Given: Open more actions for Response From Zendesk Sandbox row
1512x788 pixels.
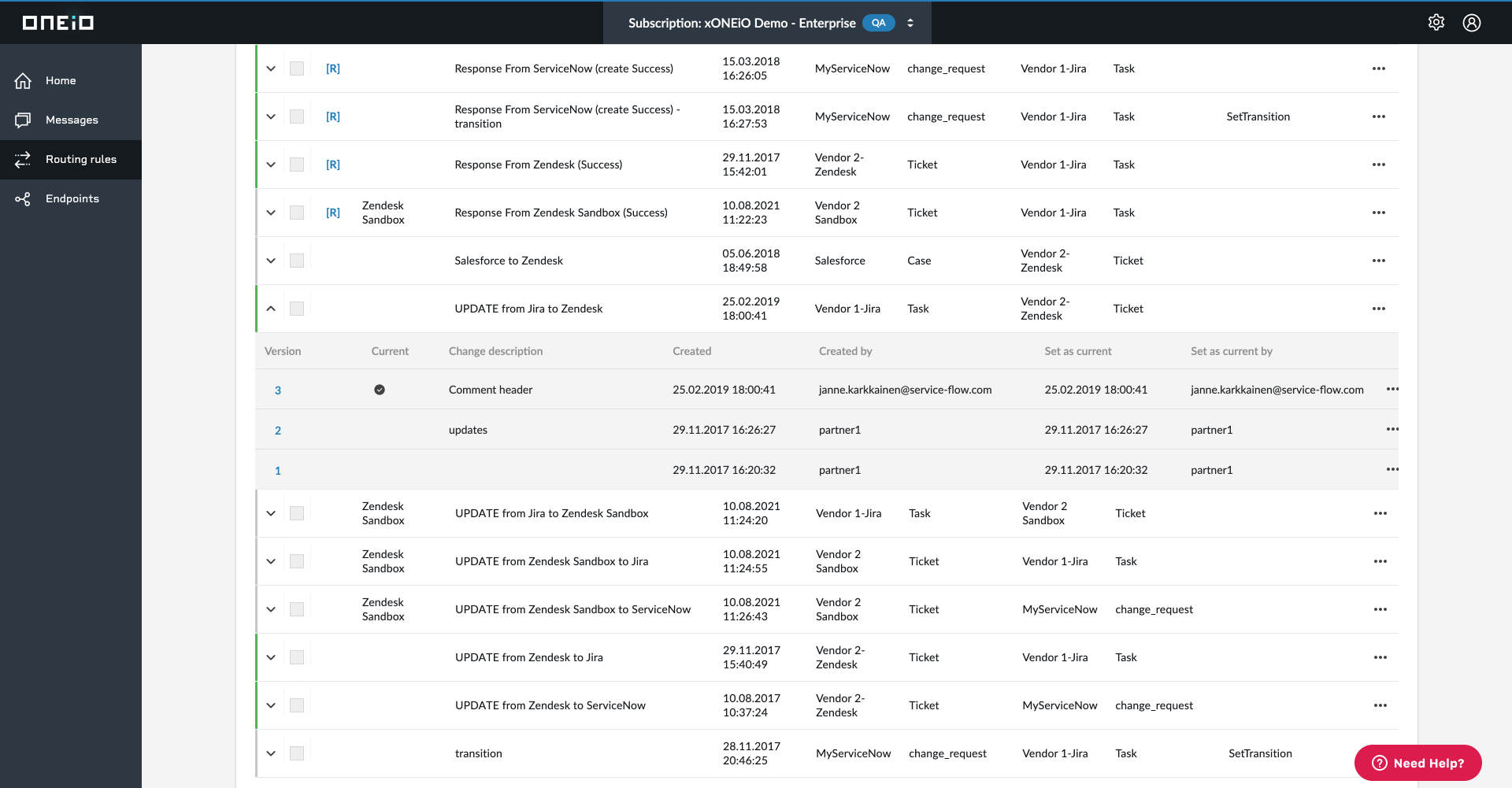Looking at the screenshot, I should [x=1379, y=213].
